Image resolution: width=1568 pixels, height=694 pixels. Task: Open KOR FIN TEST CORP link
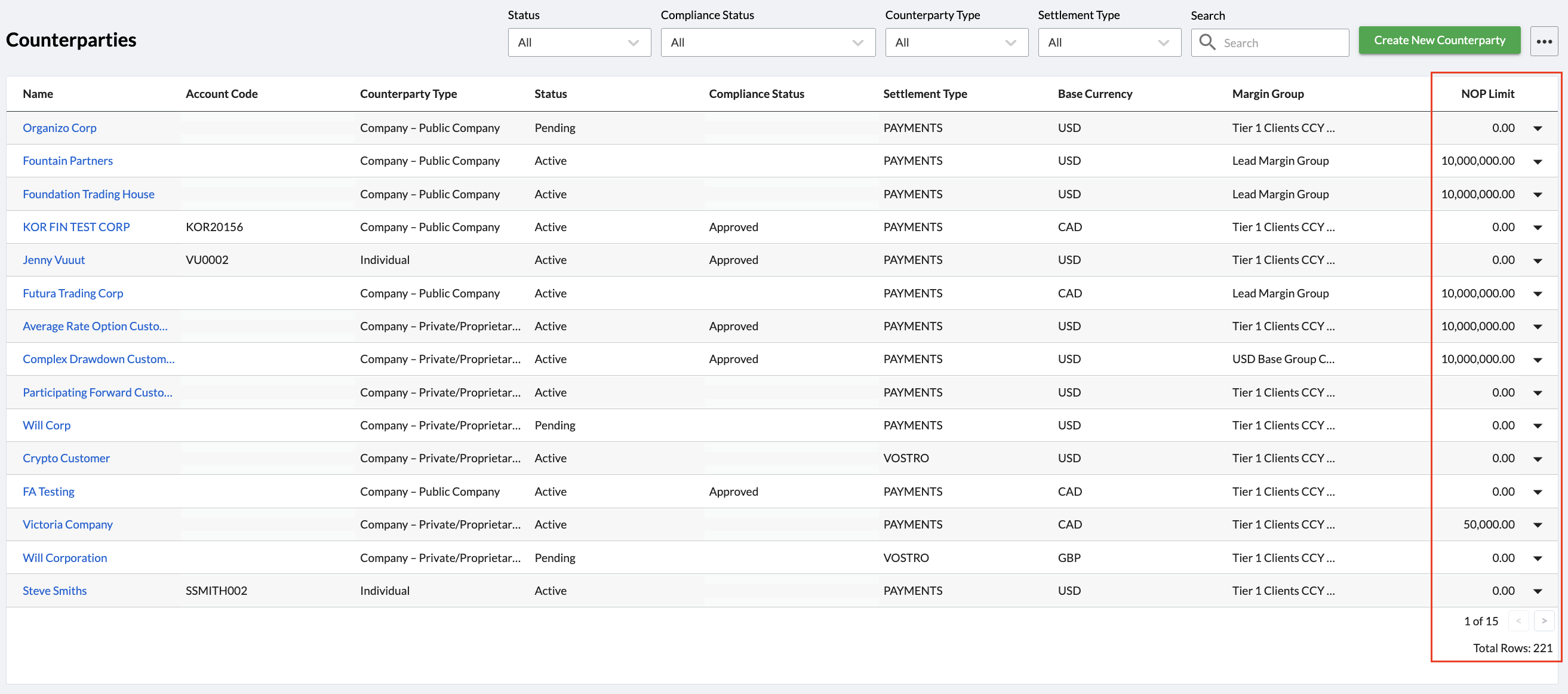click(76, 227)
